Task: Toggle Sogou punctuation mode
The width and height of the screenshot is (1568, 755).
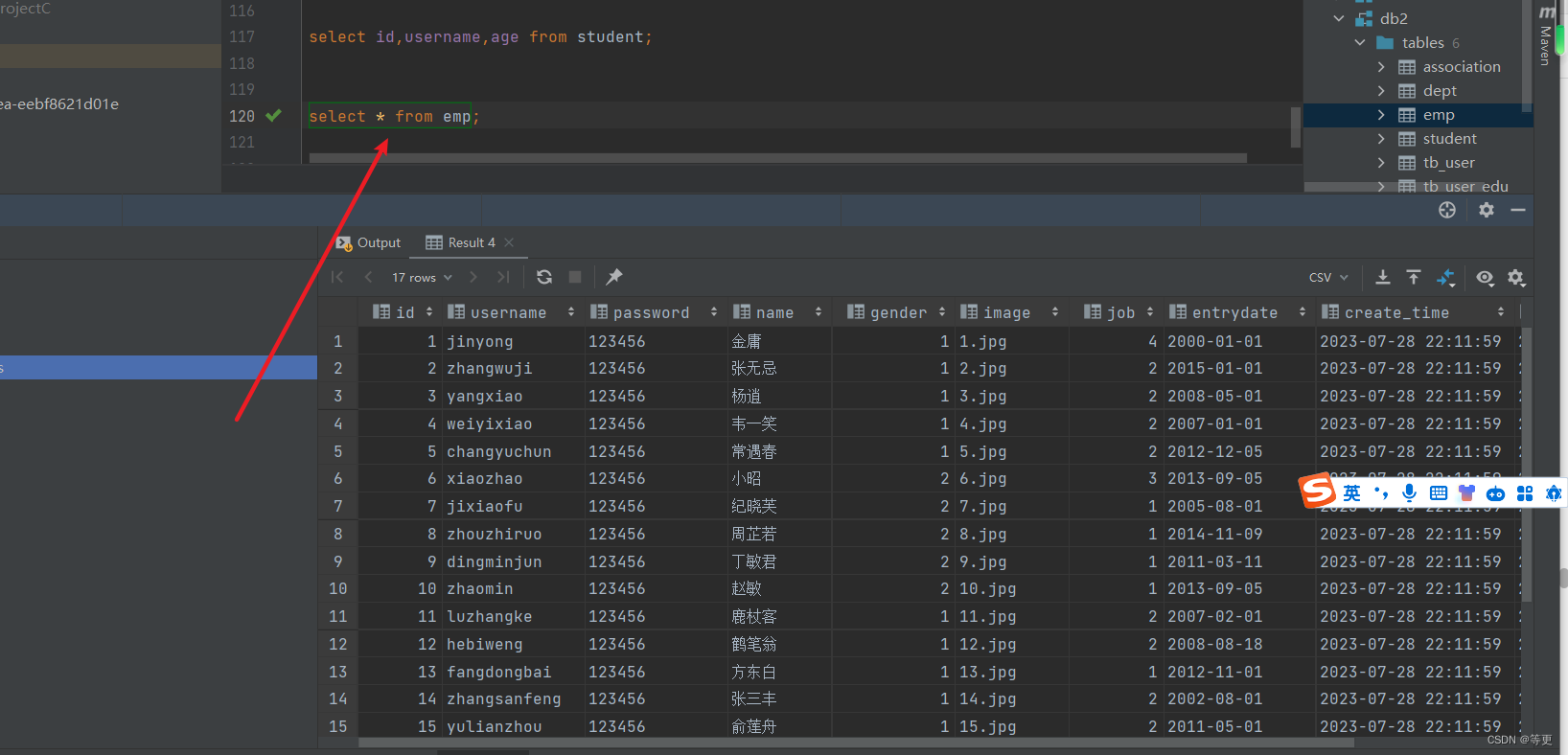Action: (1381, 493)
